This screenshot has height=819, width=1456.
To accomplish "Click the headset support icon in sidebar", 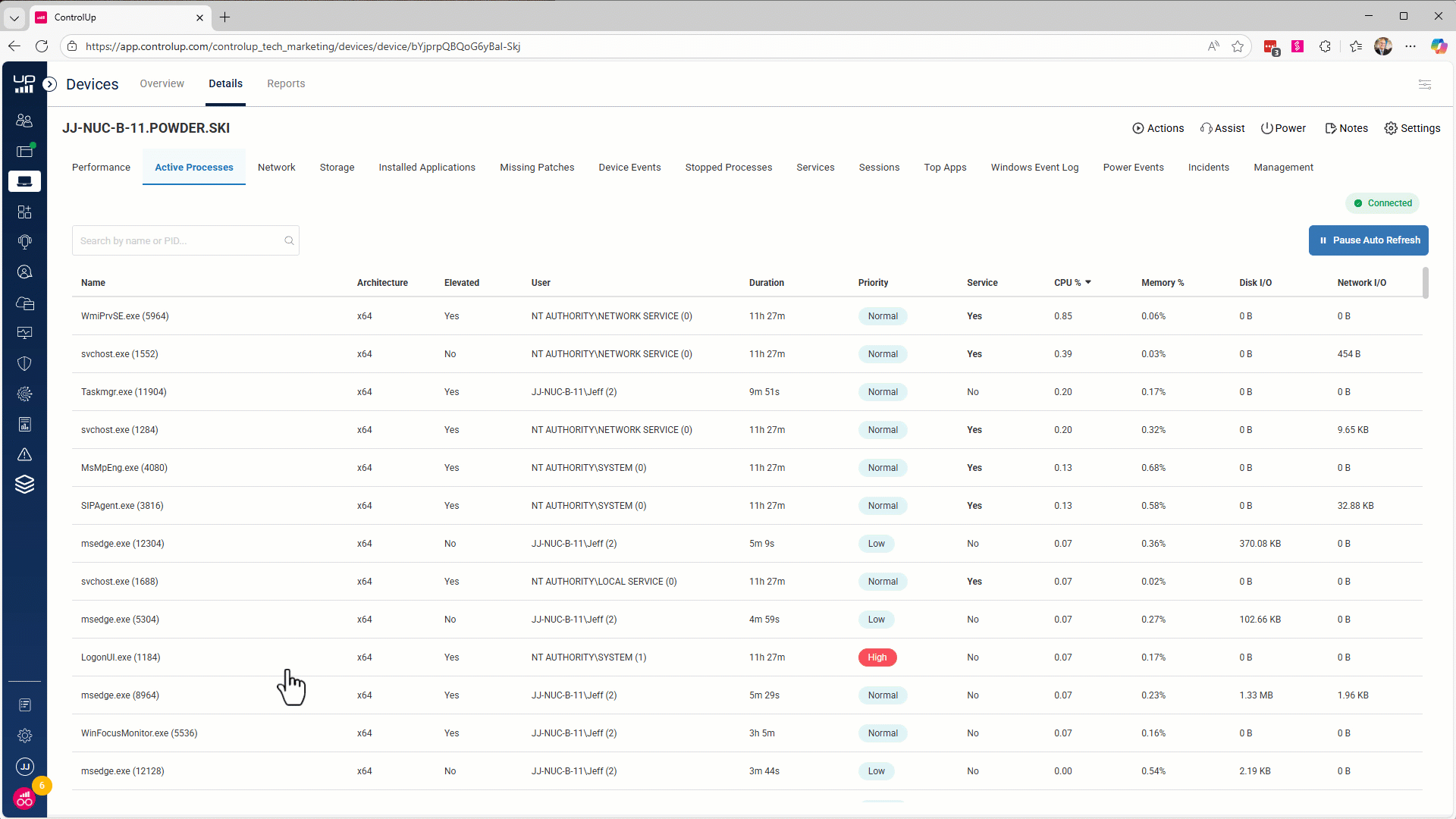I will click(24, 242).
